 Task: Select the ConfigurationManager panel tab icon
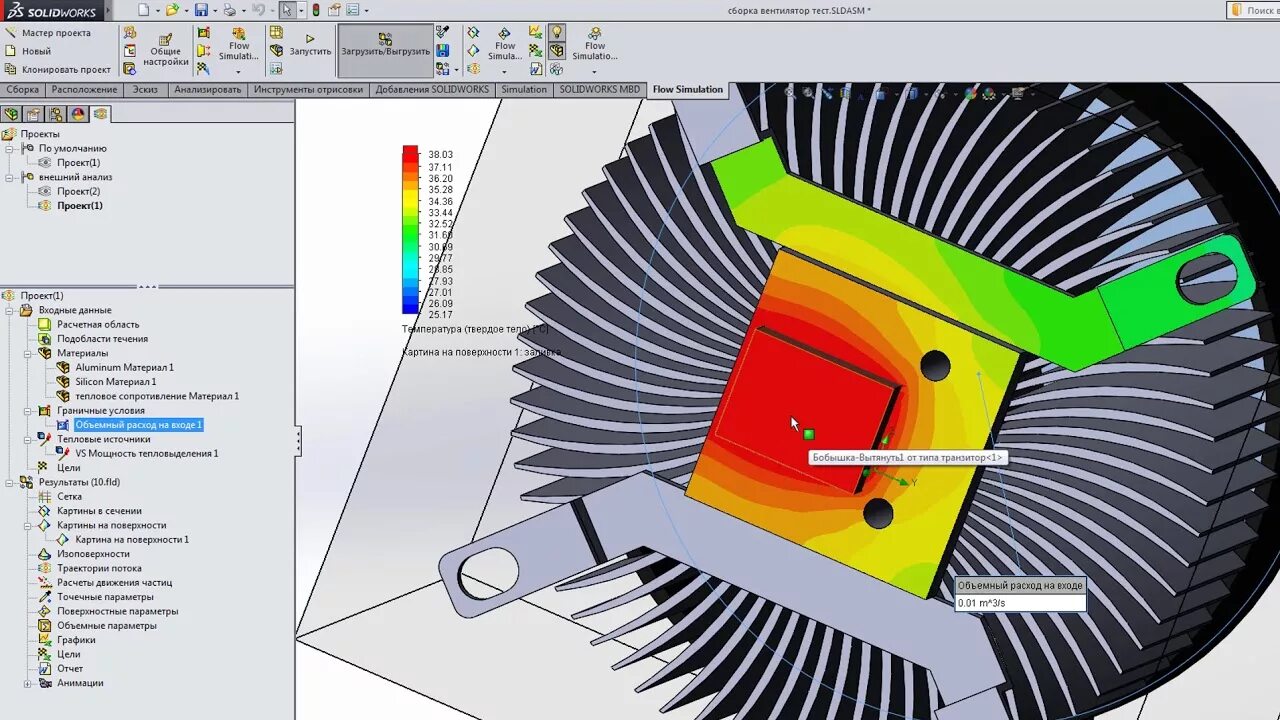click(x=56, y=114)
